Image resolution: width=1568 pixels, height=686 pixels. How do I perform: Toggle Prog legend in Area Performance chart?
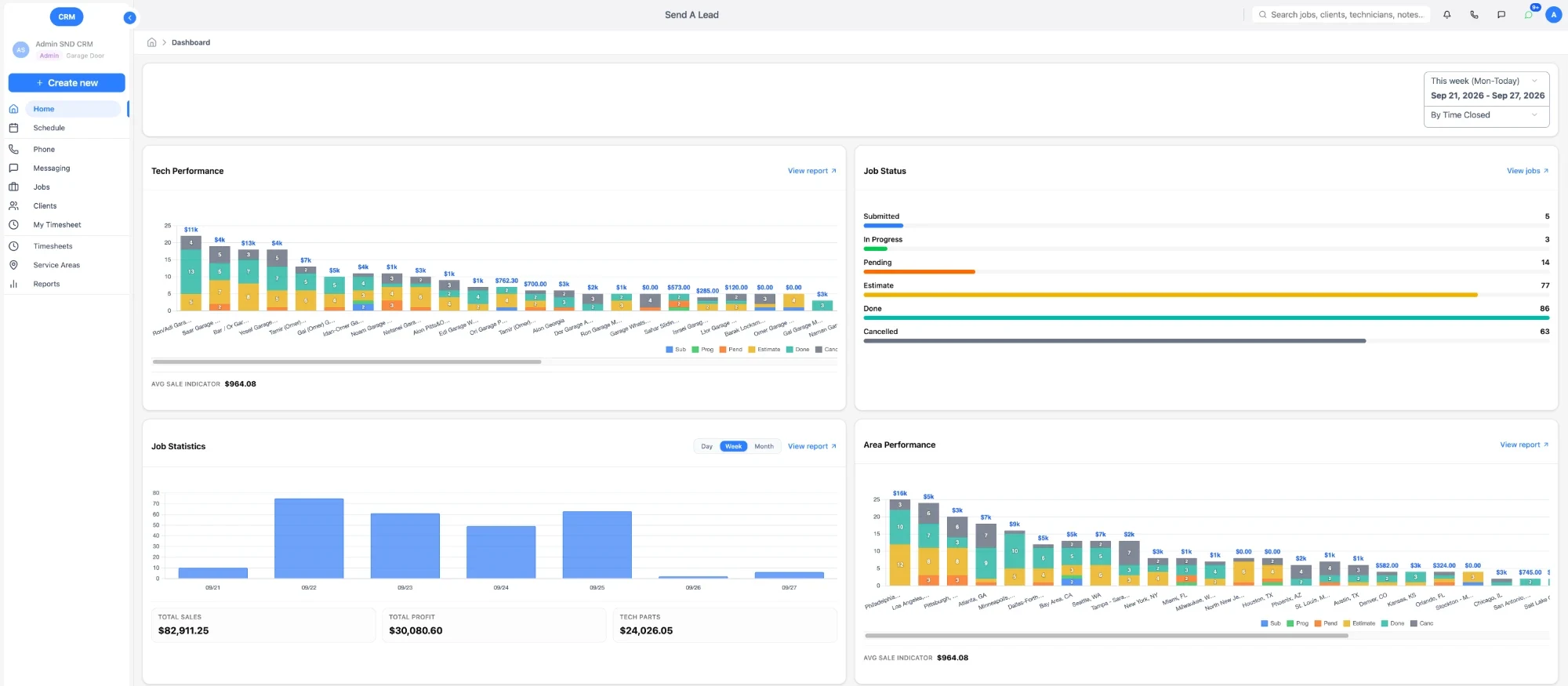pyautogui.click(x=1298, y=624)
